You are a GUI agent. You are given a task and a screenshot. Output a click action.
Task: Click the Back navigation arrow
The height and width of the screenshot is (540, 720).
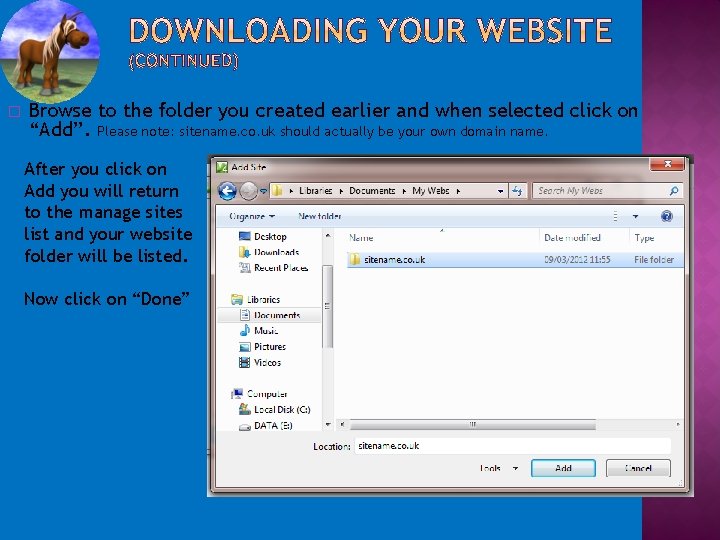pyautogui.click(x=227, y=191)
